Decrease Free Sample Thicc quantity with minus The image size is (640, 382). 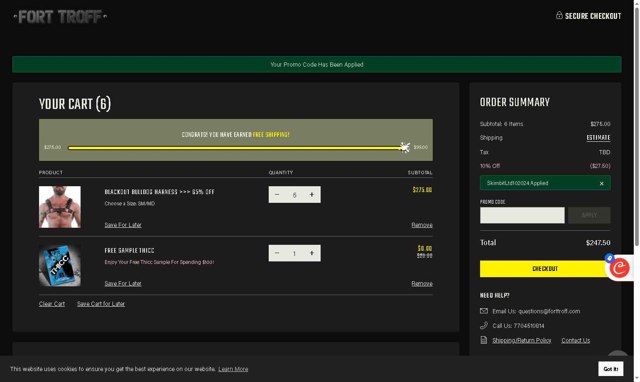pyautogui.click(x=277, y=253)
